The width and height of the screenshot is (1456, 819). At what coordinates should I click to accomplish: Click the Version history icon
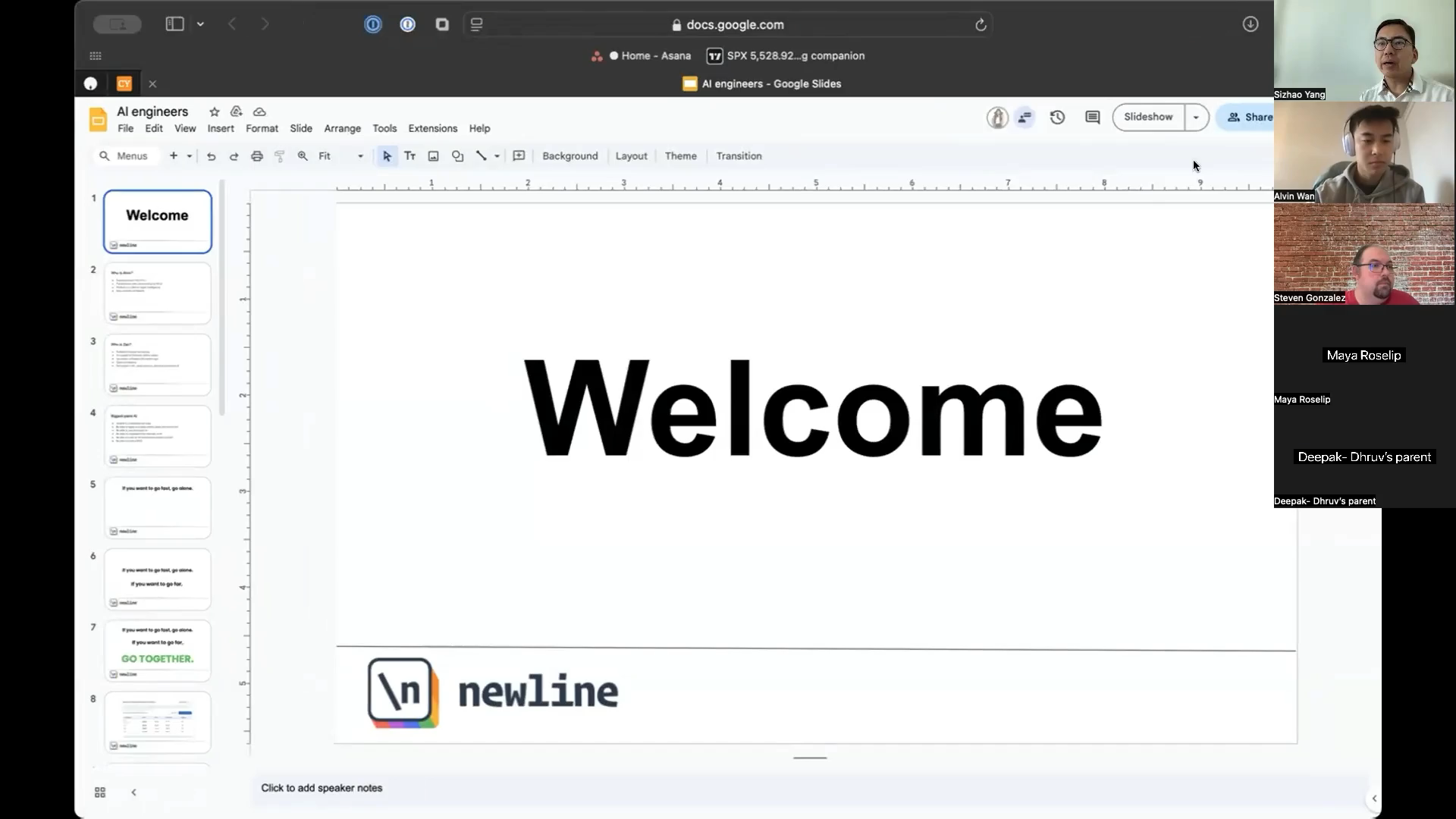tap(1058, 117)
